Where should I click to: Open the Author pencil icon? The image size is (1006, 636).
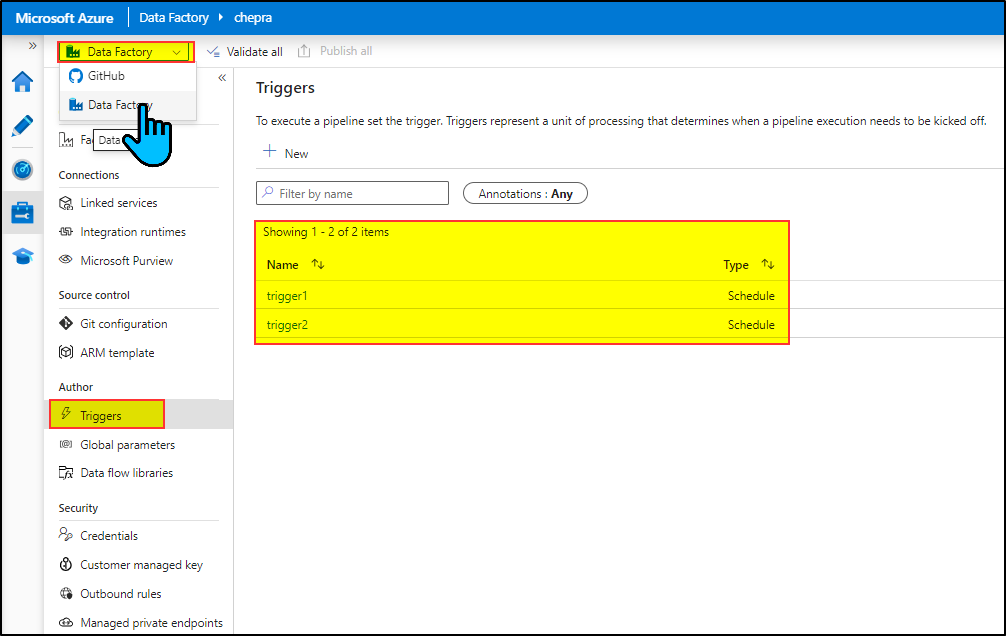[x=22, y=126]
